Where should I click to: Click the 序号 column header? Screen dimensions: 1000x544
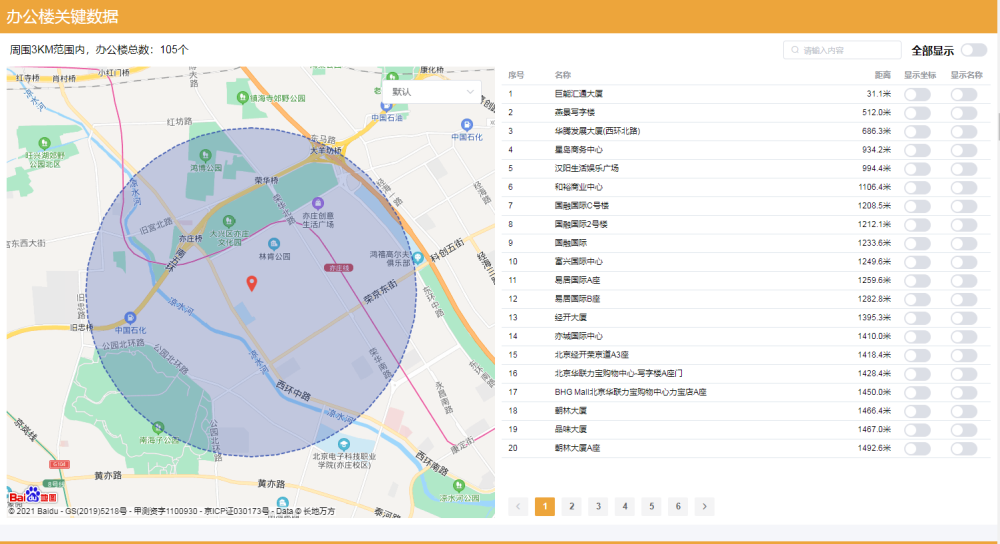516,75
